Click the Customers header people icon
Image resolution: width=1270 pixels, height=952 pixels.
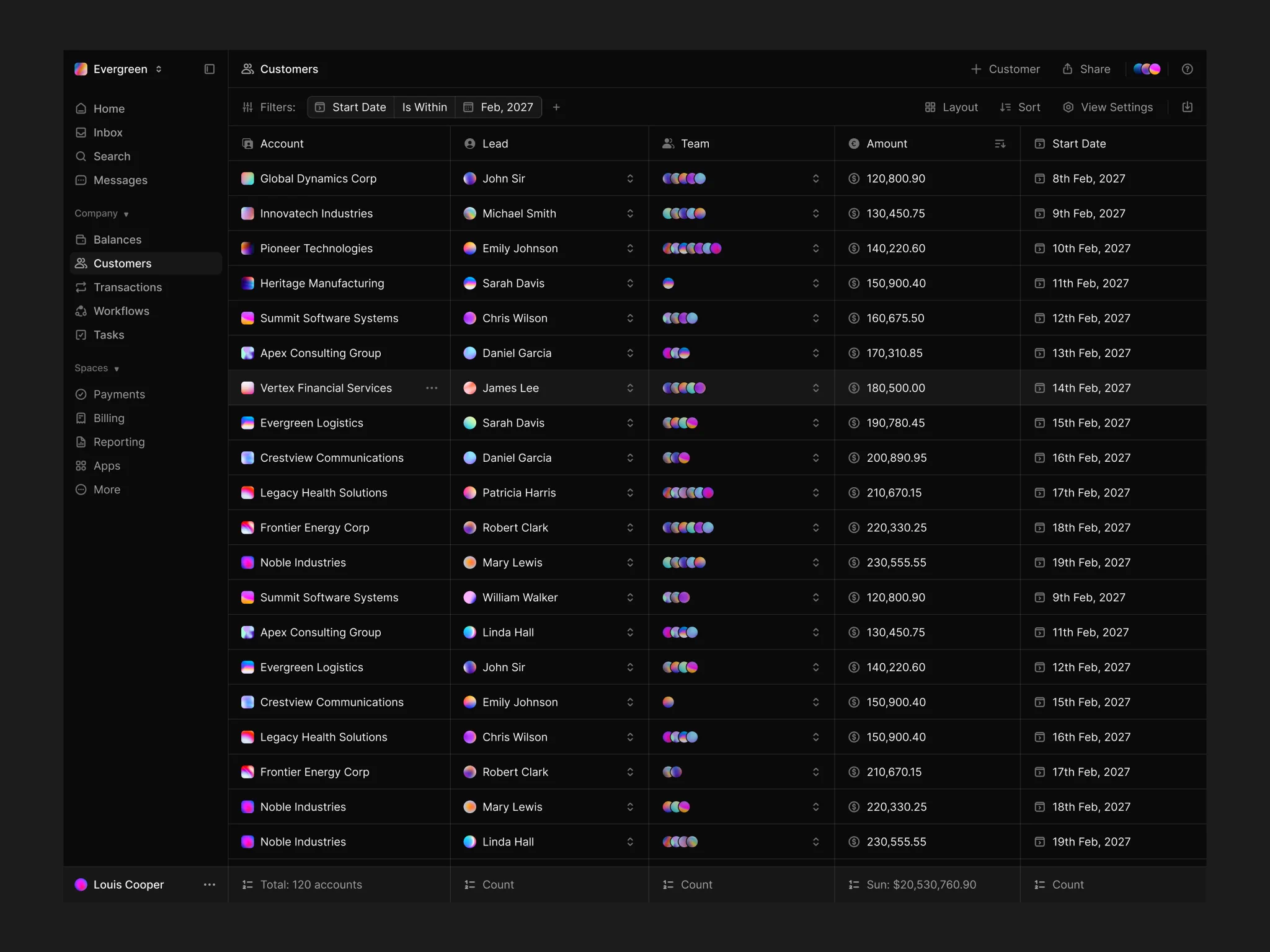pyautogui.click(x=247, y=69)
